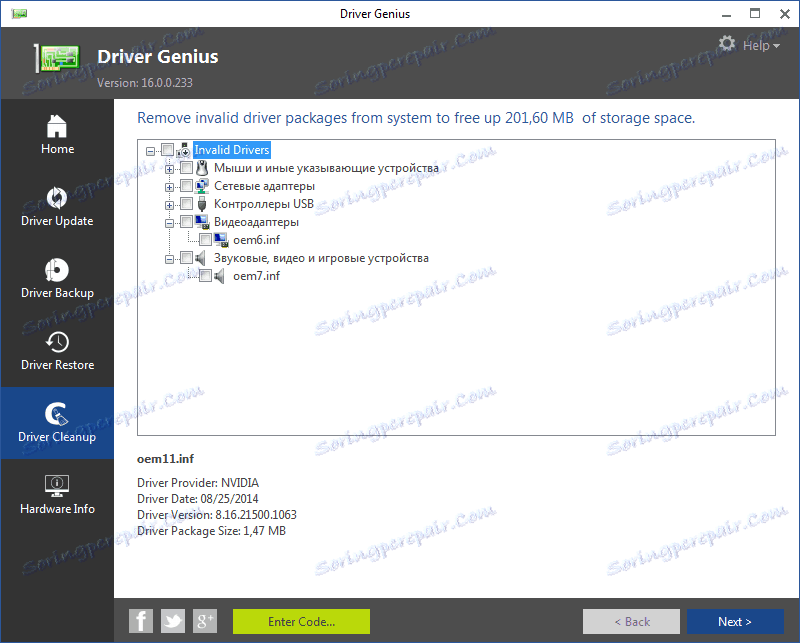The image size is (800, 643).
Task: Click the mouse device category icon
Action: click(202, 168)
